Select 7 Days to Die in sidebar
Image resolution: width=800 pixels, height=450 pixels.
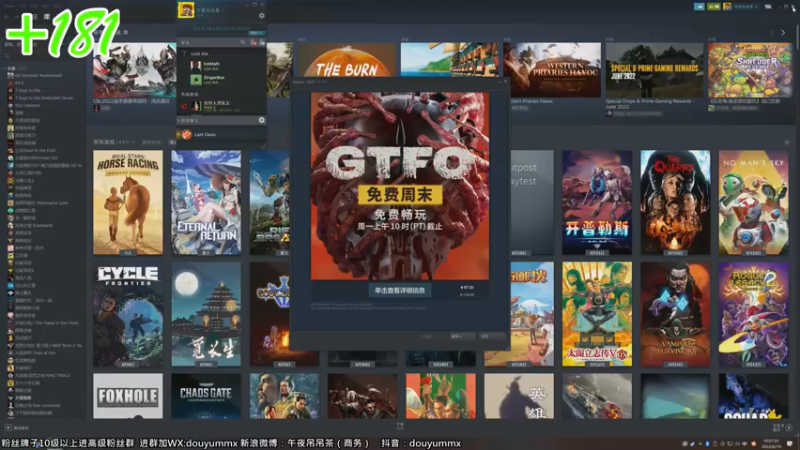28,90
